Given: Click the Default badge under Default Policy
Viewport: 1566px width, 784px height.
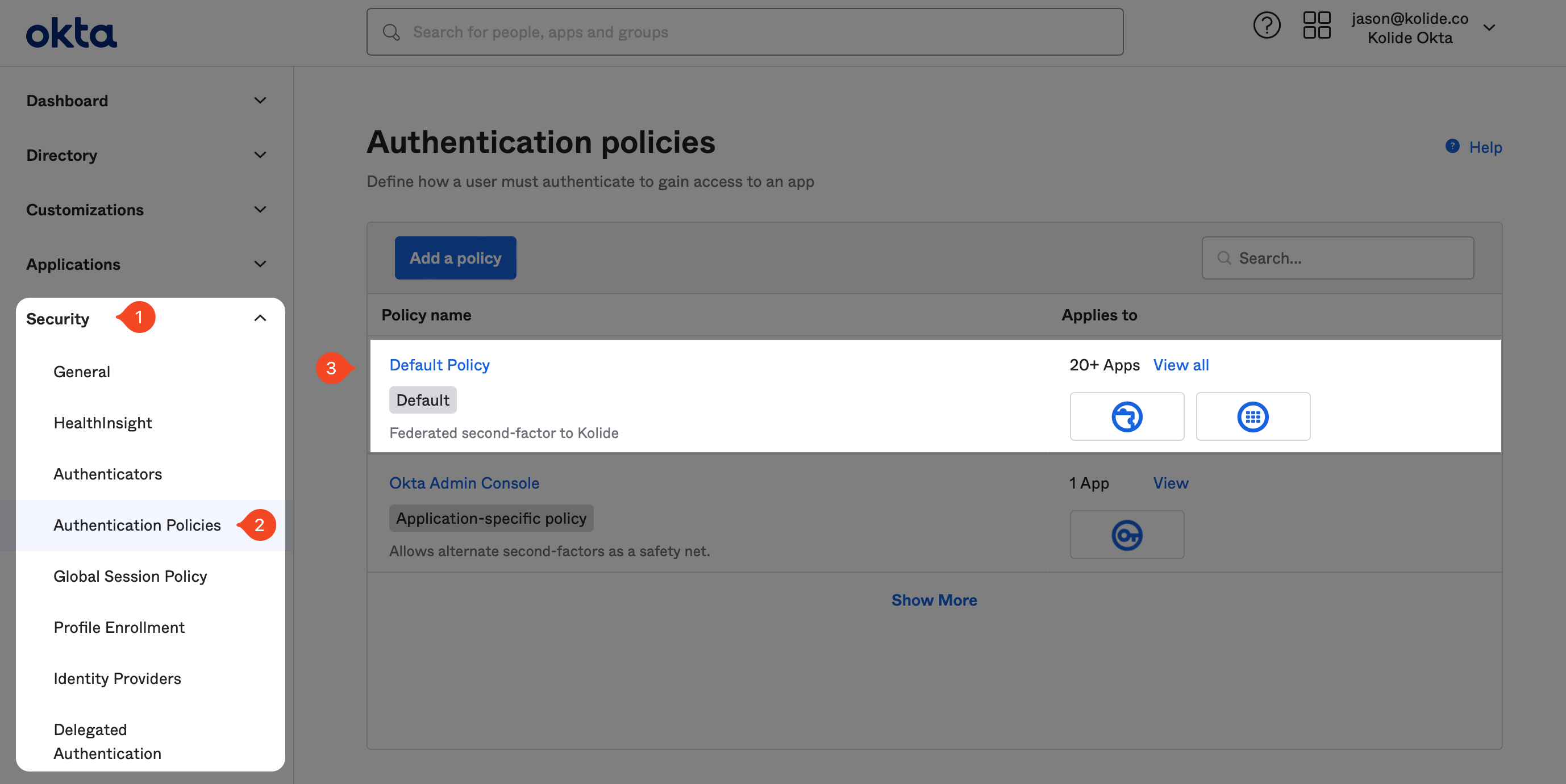Looking at the screenshot, I should coord(423,400).
